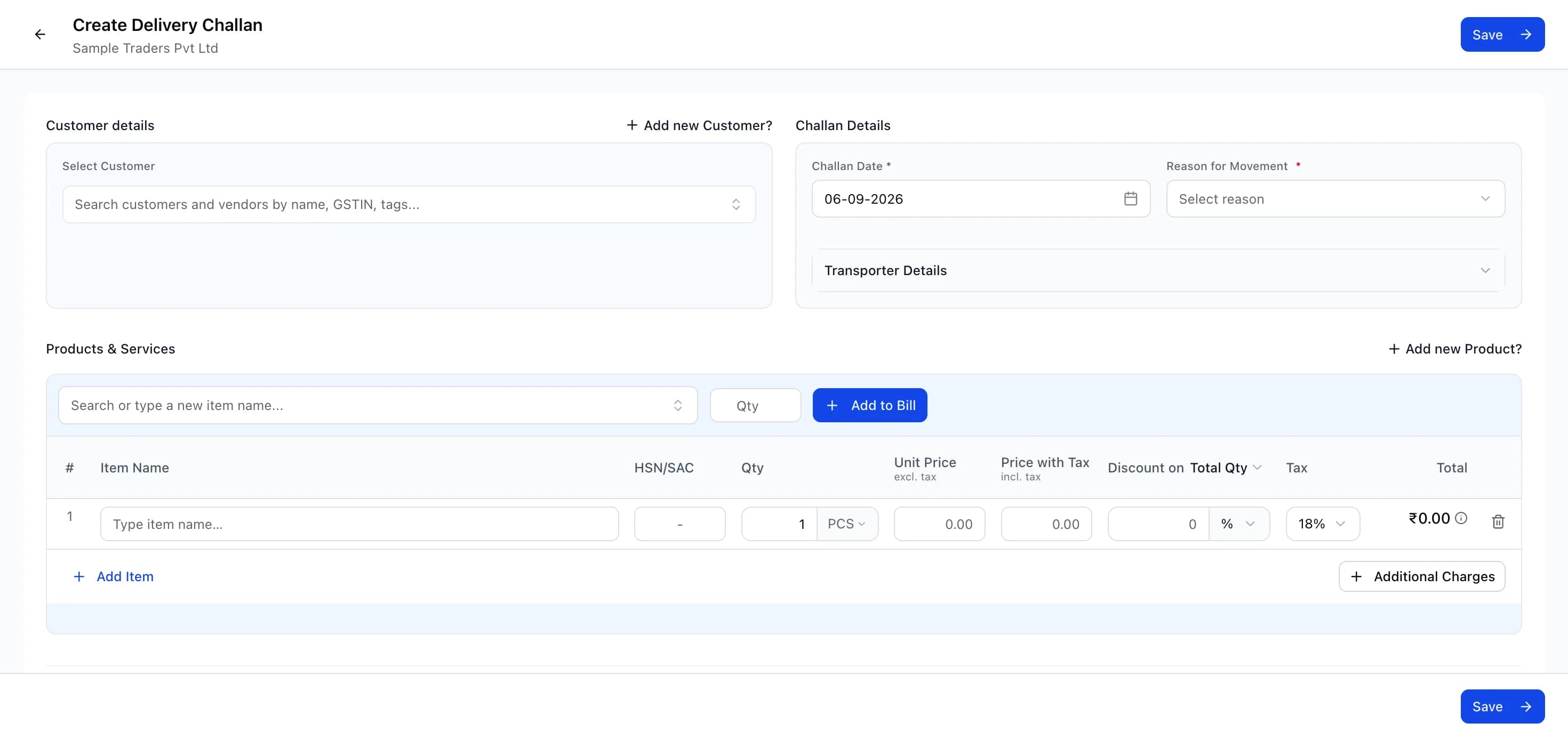The height and width of the screenshot is (739, 1568).
Task: Focus the Price with Tax field
Action: coord(1046,524)
